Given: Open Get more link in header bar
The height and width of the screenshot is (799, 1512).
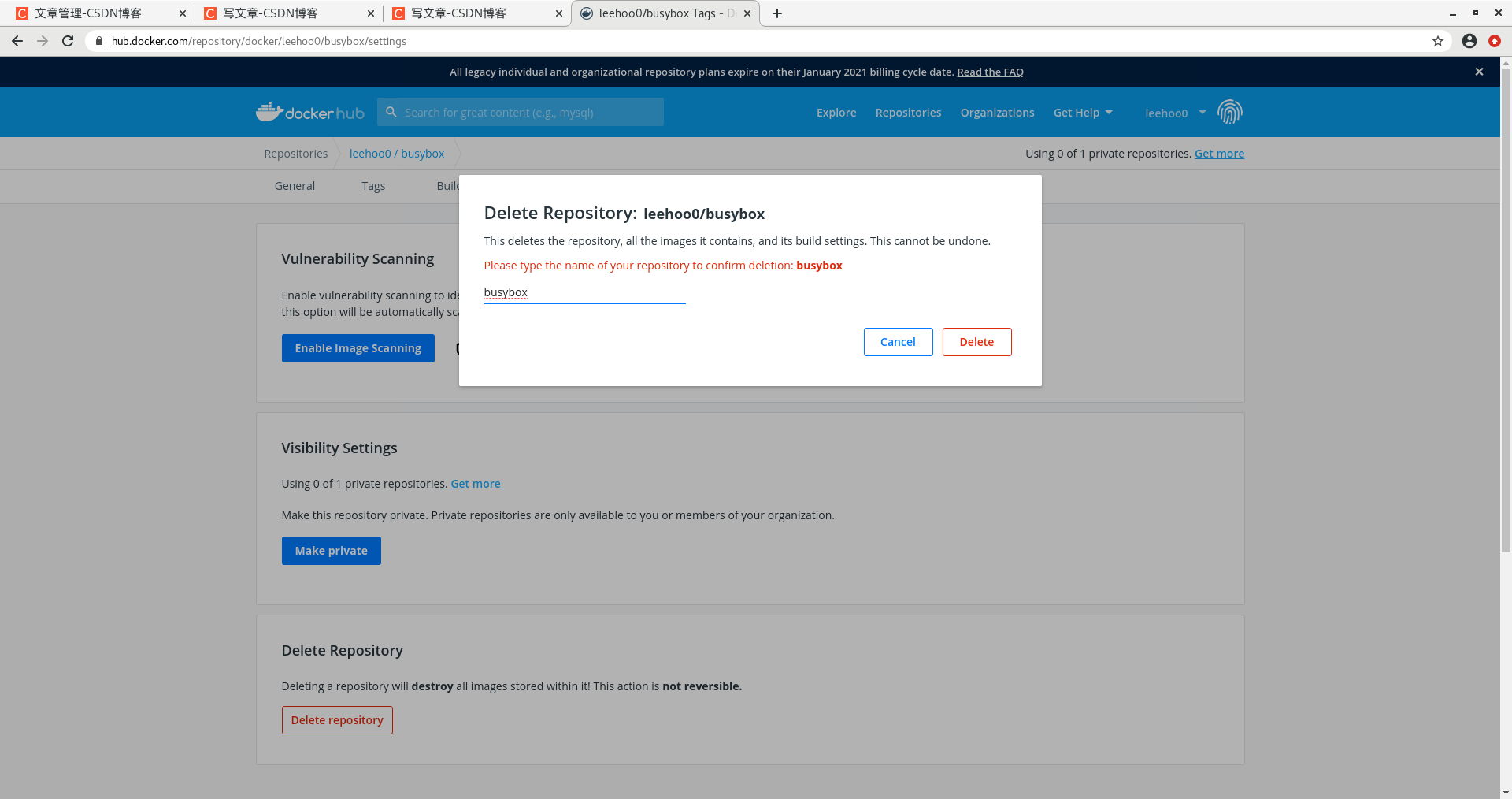Looking at the screenshot, I should point(1219,154).
